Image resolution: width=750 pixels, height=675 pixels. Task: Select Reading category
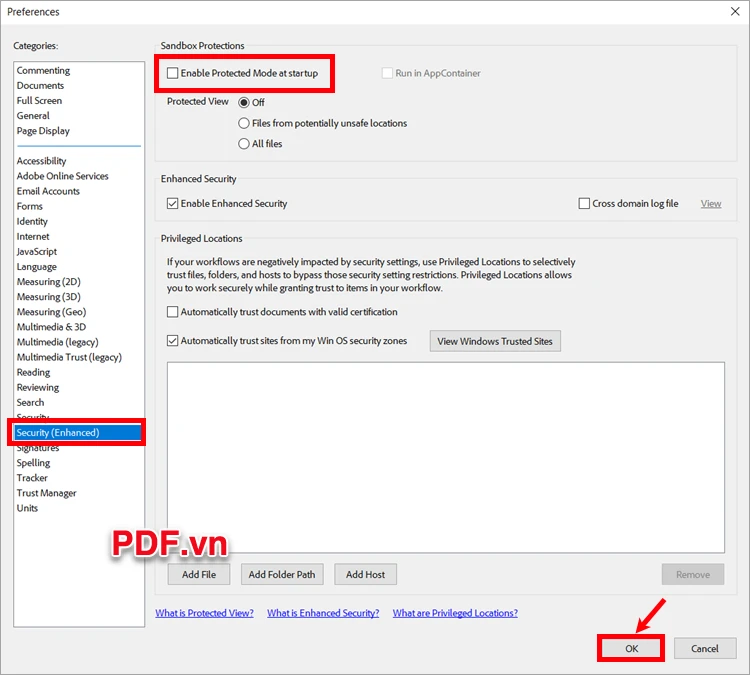pyautogui.click(x=33, y=372)
